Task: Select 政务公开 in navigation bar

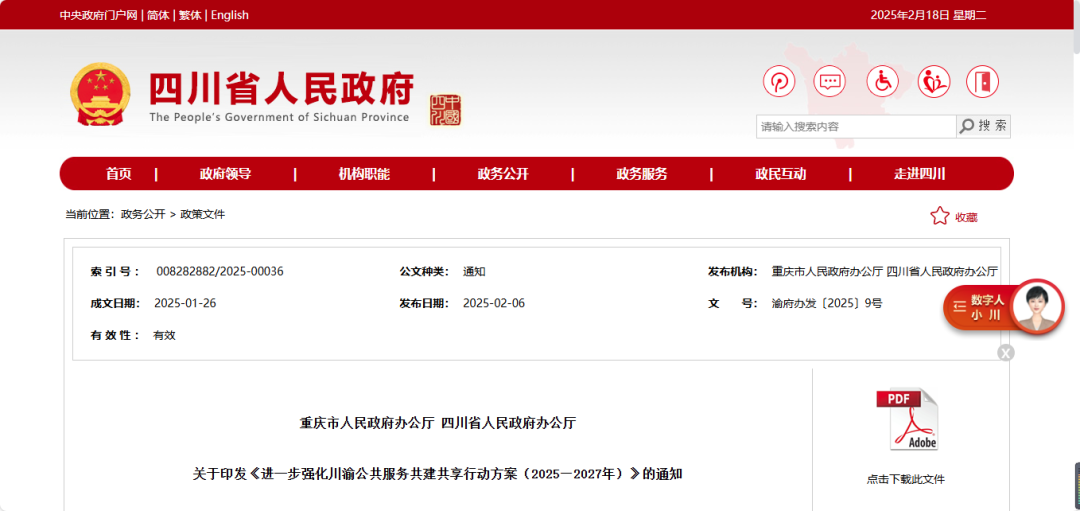Action: click(503, 174)
